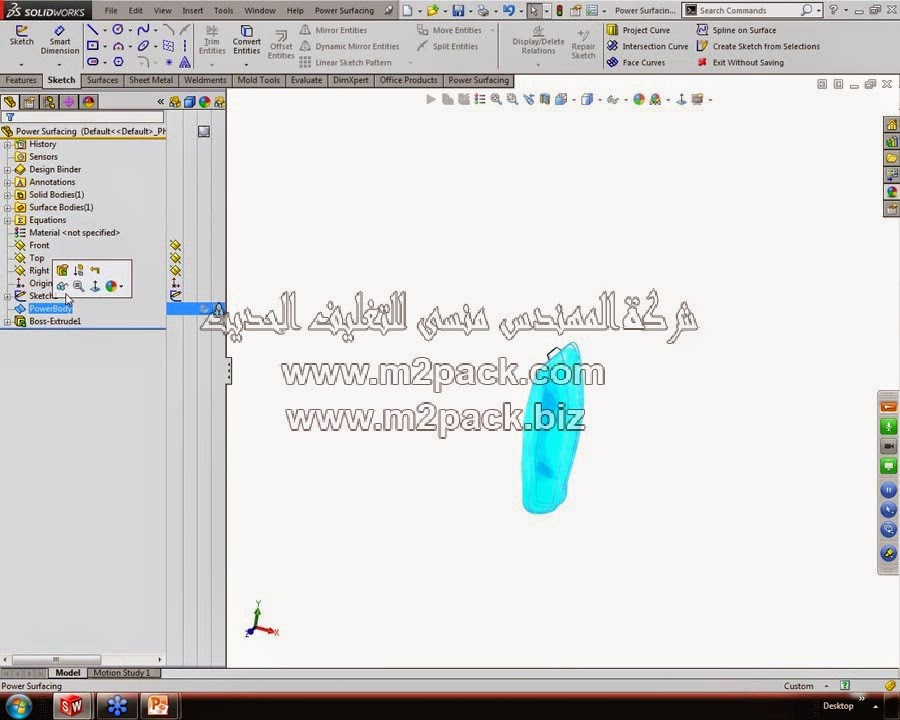
Task: Click Exit Without Saving button
Action: (740, 62)
